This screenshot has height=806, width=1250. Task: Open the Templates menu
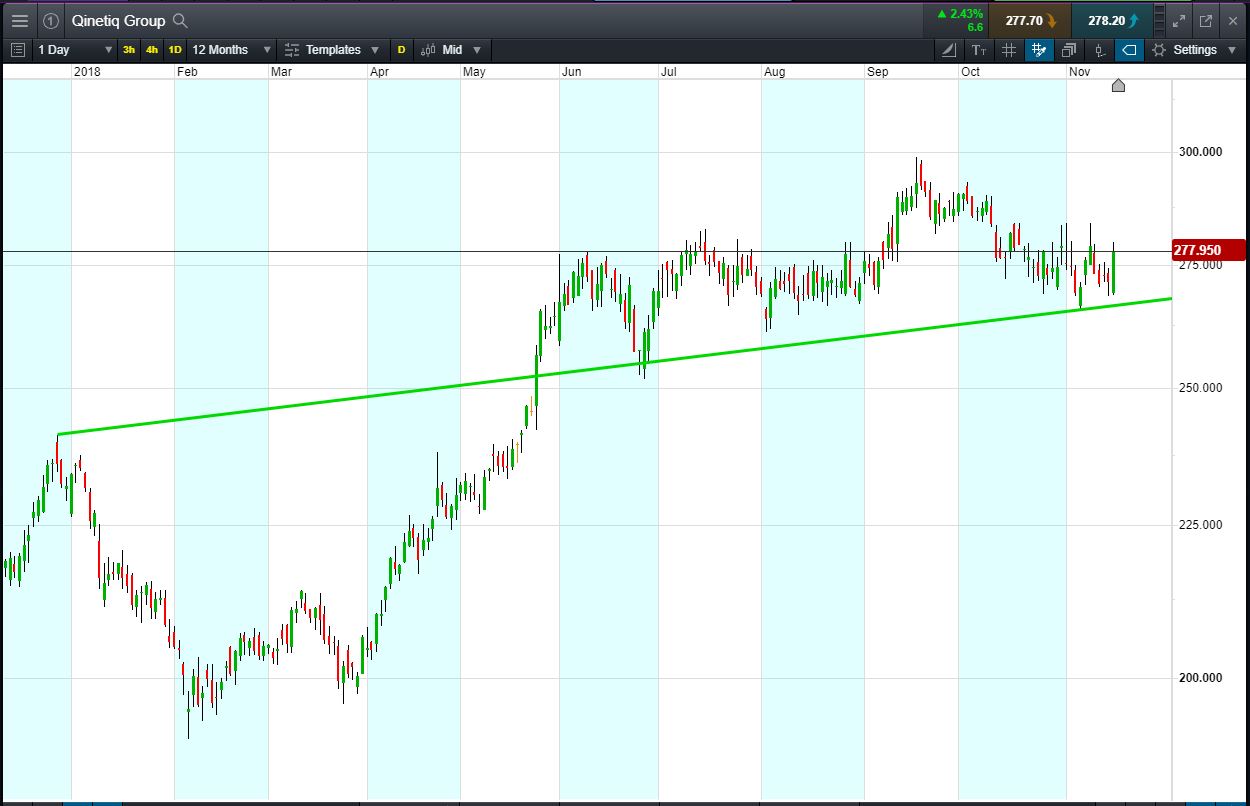tap(332, 49)
